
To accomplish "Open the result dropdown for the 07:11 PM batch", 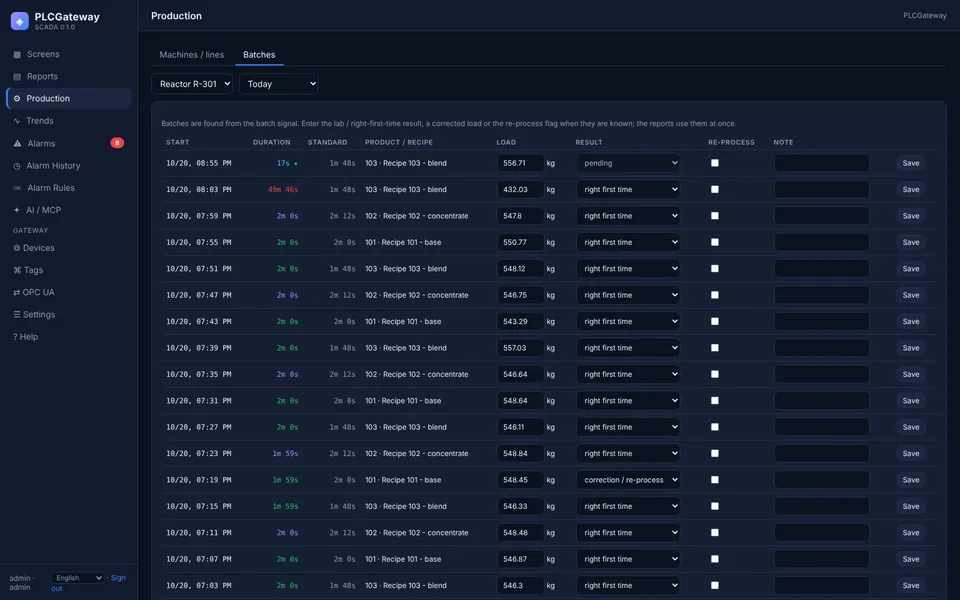I will coord(628,533).
